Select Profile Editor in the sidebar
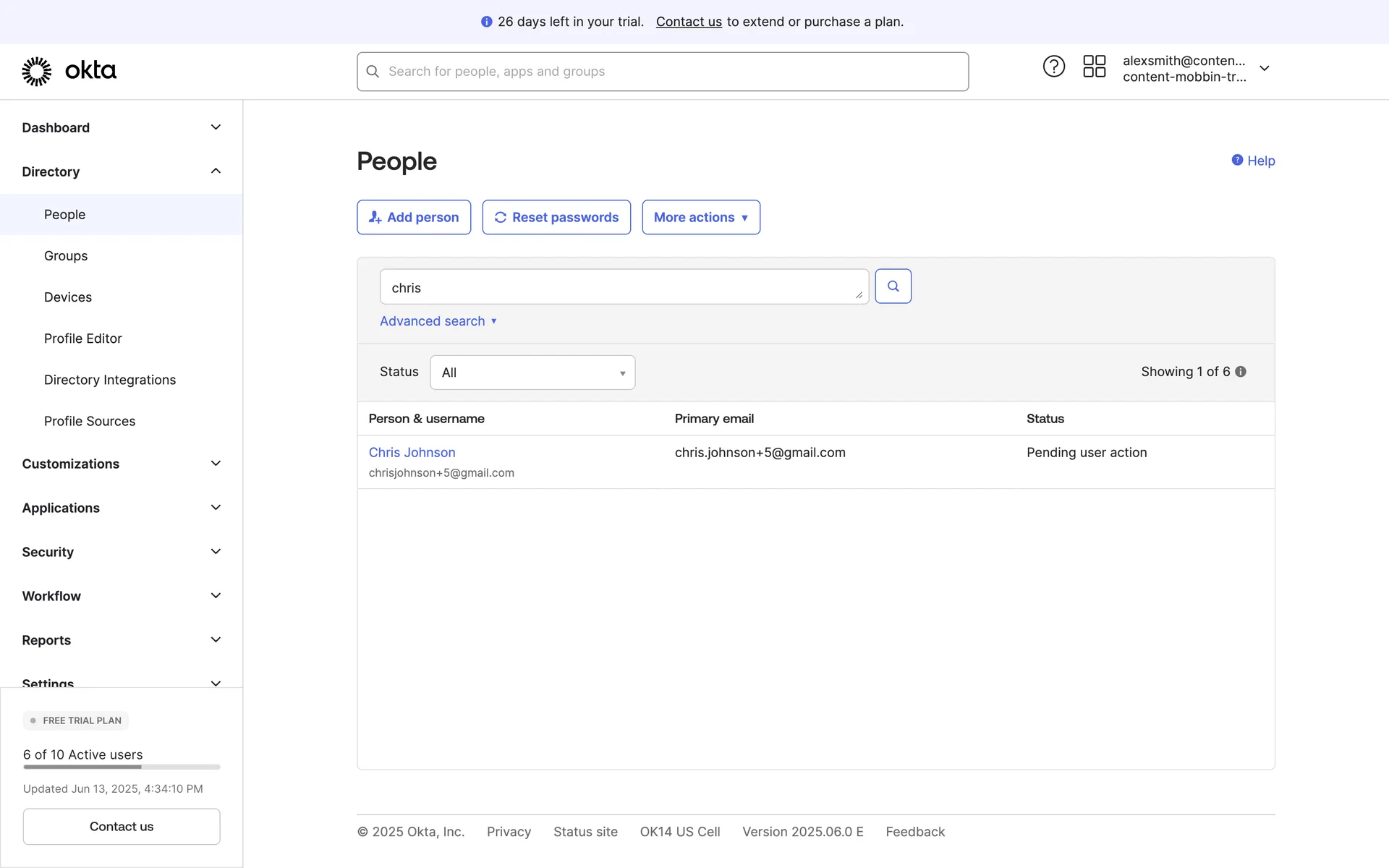This screenshot has width=1389, height=868. tap(82, 339)
